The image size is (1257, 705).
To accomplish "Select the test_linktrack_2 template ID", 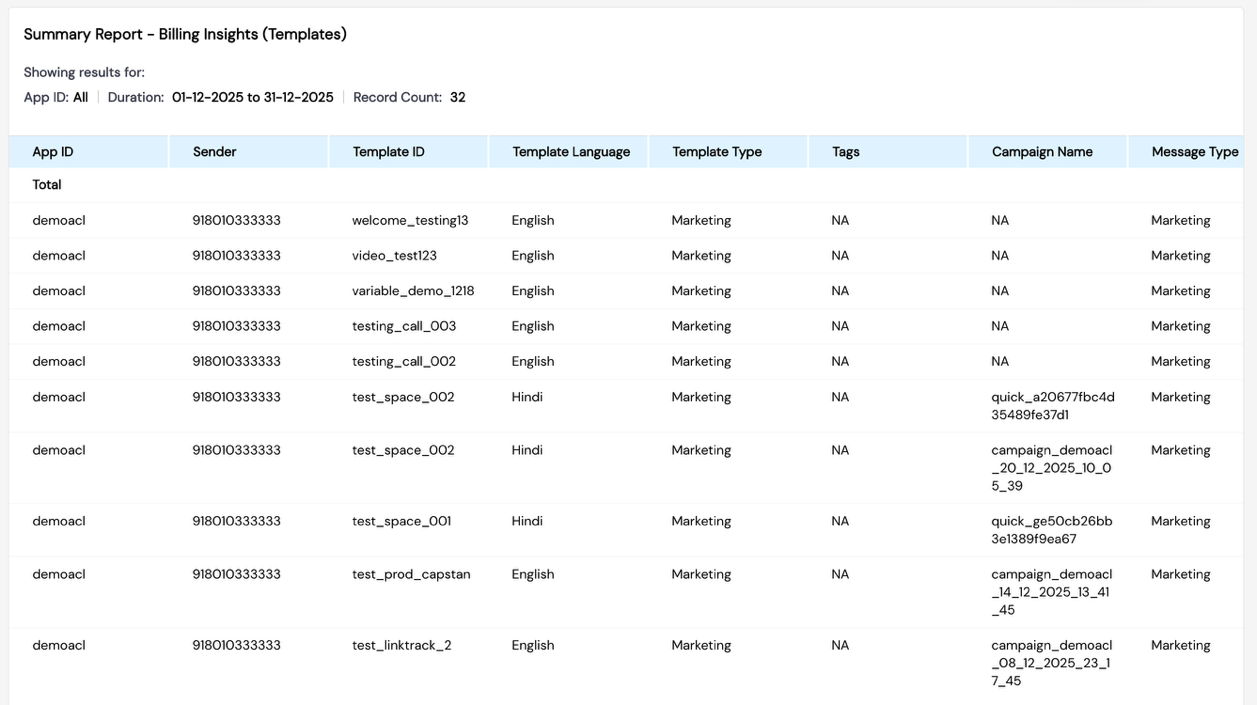I will point(401,645).
